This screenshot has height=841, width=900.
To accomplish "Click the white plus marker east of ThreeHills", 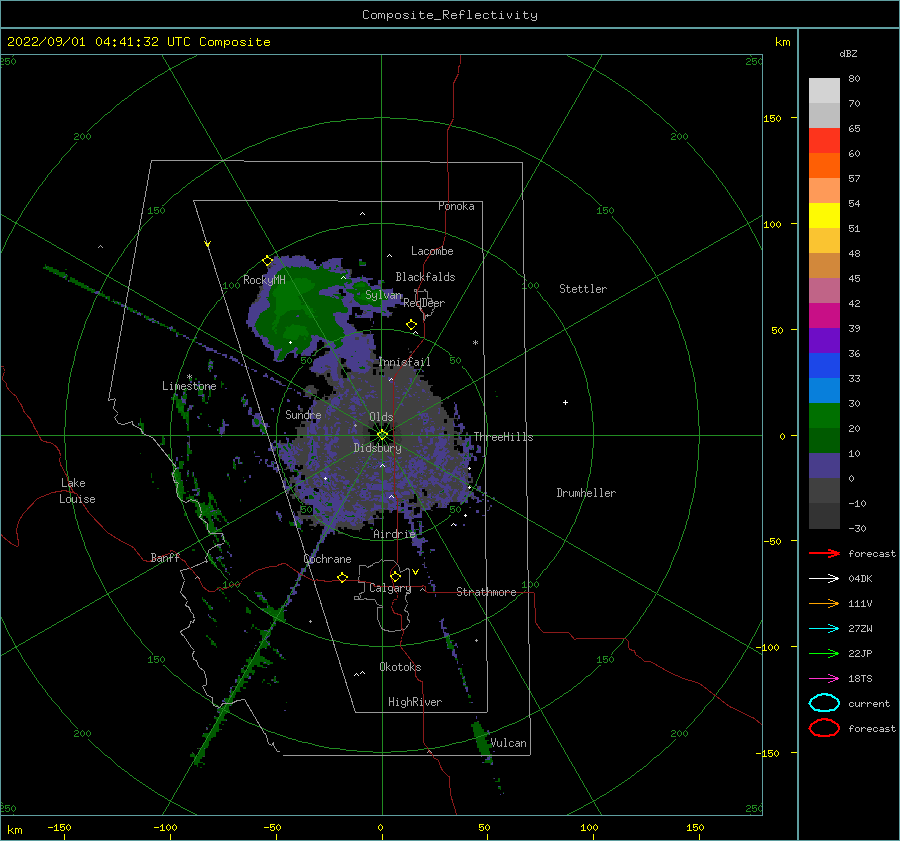I will tap(565, 402).
